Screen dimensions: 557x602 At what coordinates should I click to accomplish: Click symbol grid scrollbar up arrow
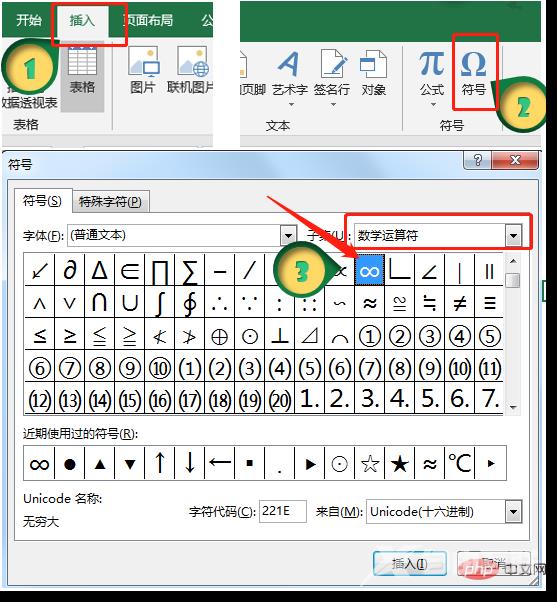(513, 261)
